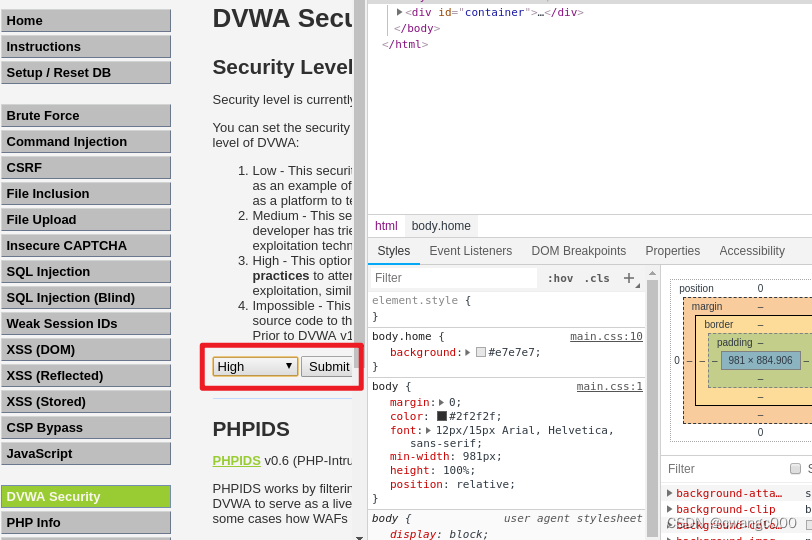Screen dimensions: 812x540
Task: Open the main.css:10 source link
Action: coord(606,337)
